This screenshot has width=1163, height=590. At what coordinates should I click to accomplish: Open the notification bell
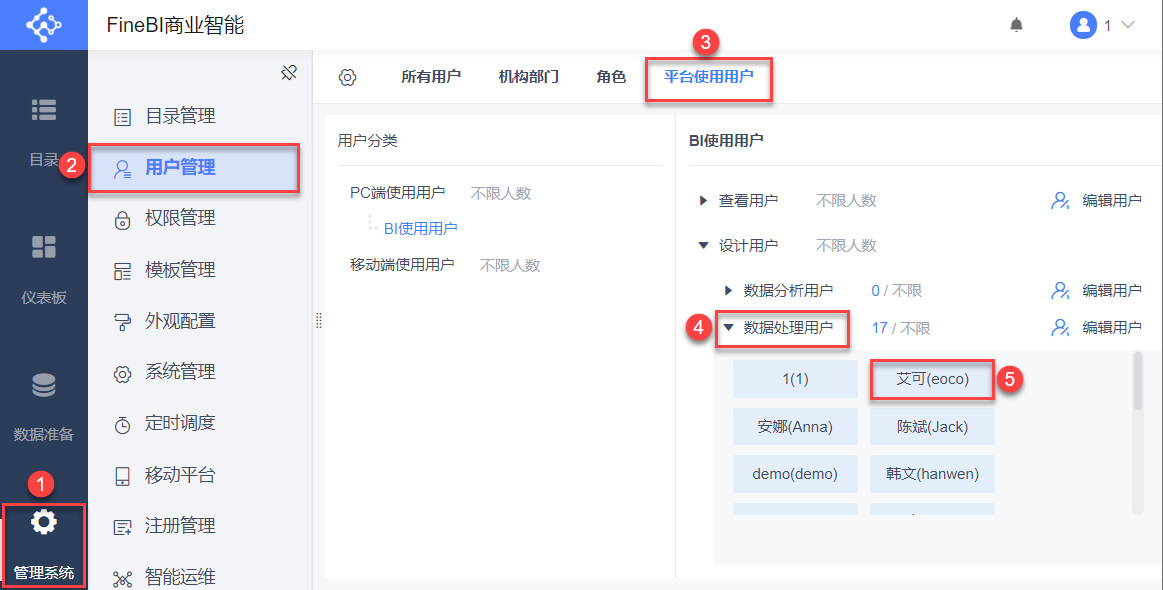point(1016,25)
